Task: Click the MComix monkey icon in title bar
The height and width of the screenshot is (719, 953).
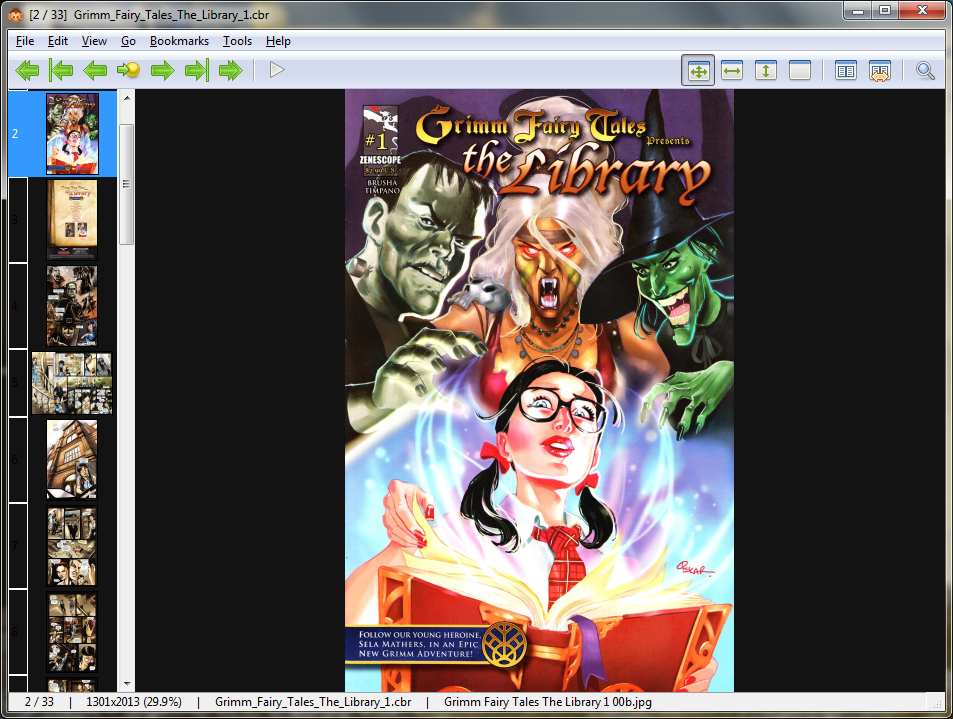Action: coord(16,15)
